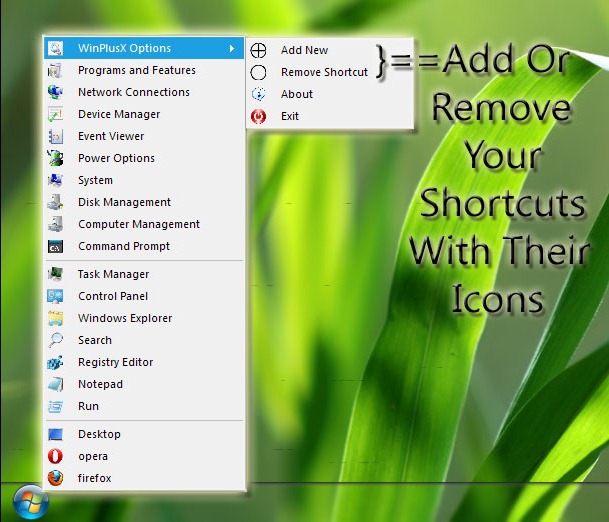Screen dimensions: 609x522
Task: Open Power Options from the menu
Action: [116, 158]
